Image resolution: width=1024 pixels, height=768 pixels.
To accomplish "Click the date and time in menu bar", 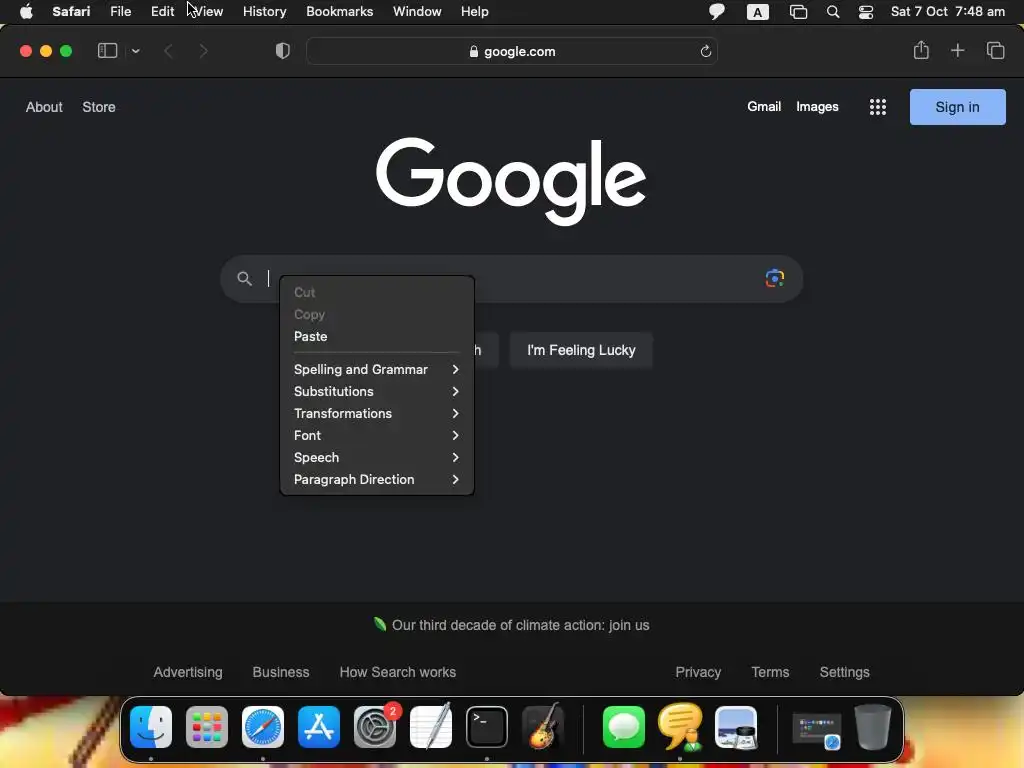I will coord(948,12).
